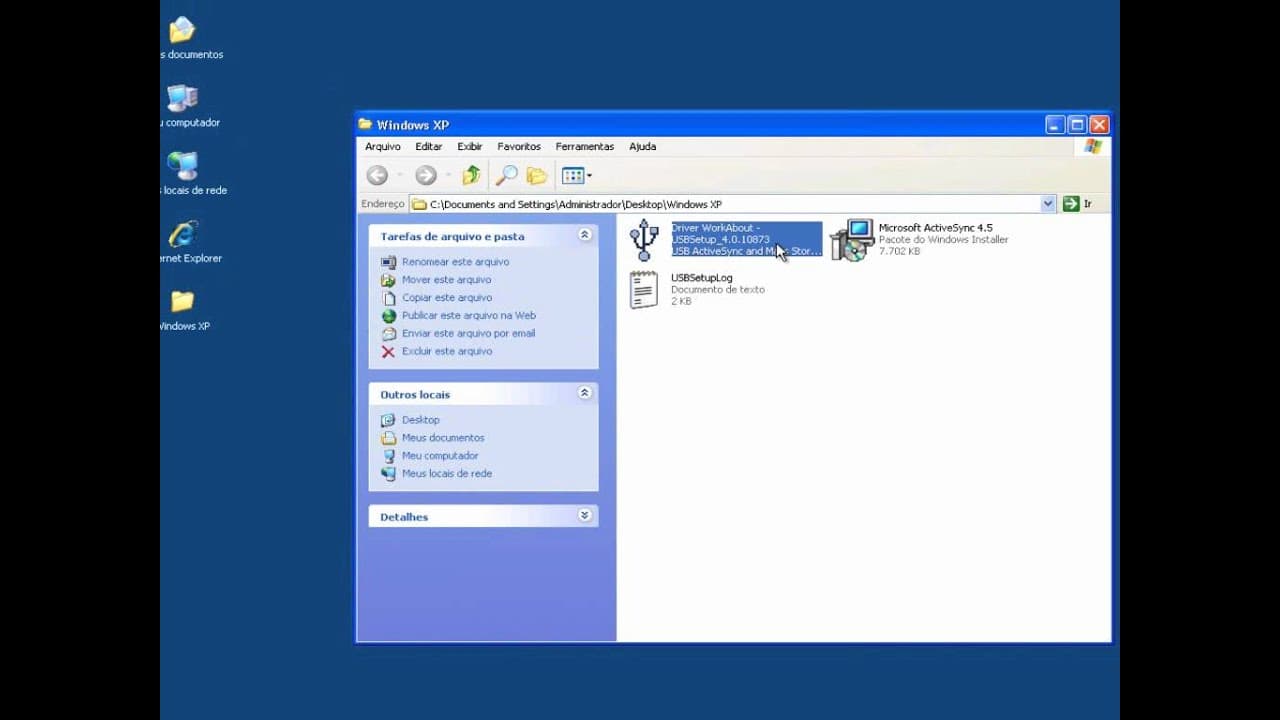This screenshot has width=1280, height=720.
Task: Click Publicar este arquivo na Web link
Action: [469, 316]
